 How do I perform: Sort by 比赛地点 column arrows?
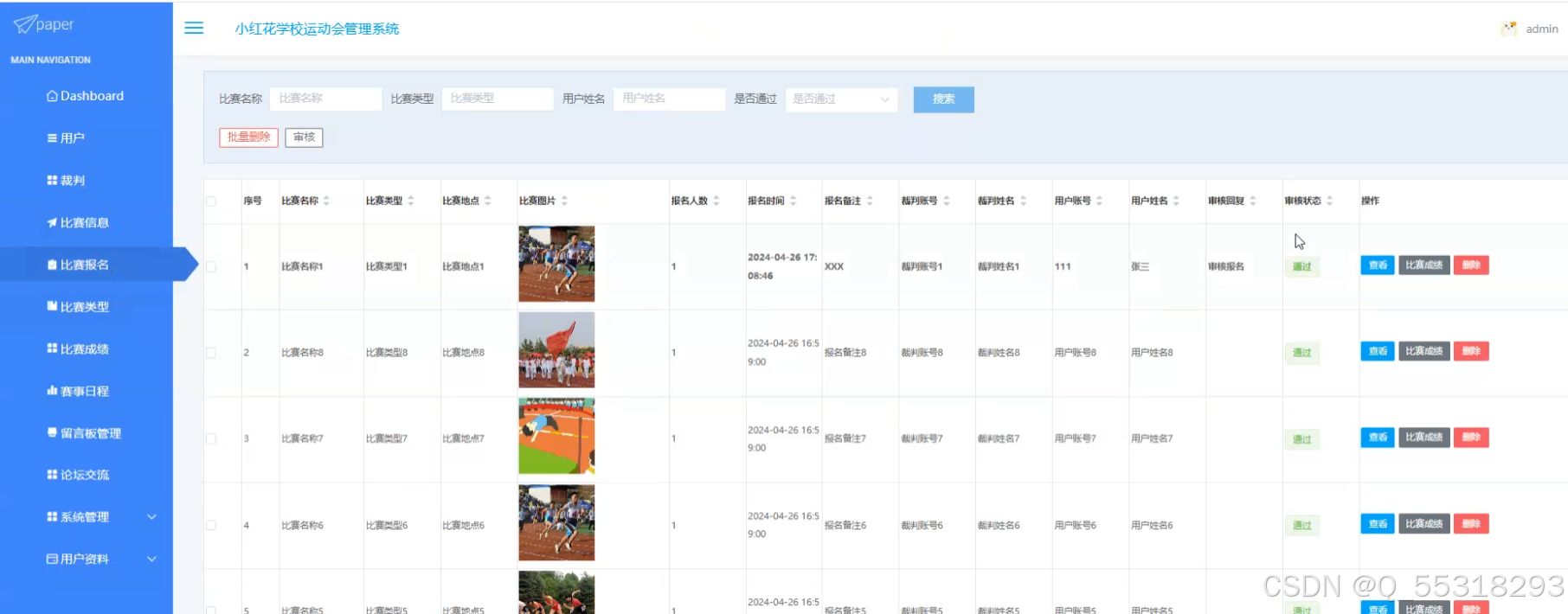click(x=487, y=201)
